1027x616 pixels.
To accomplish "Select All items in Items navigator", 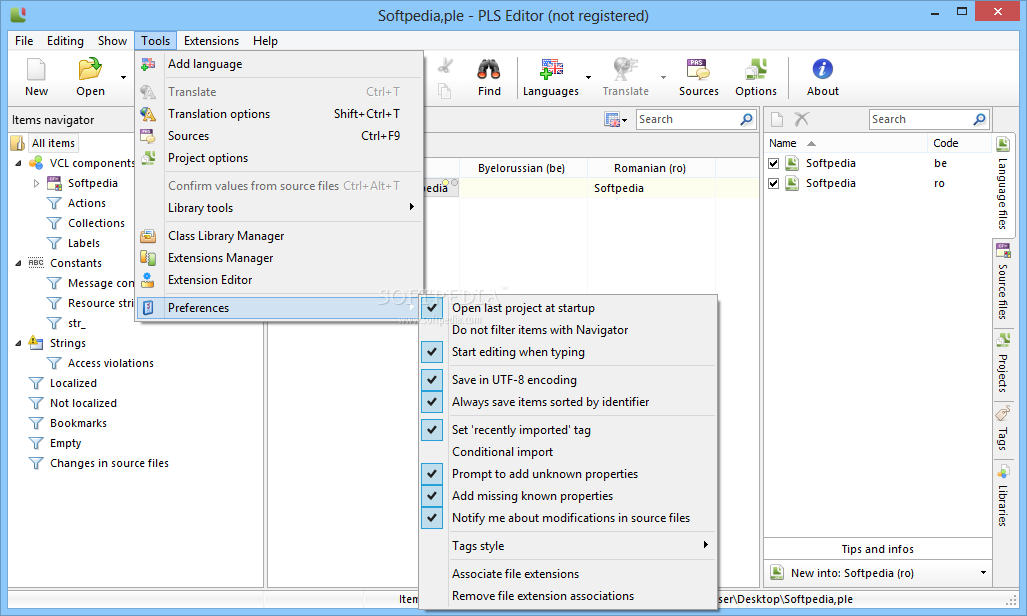I will click(54, 143).
